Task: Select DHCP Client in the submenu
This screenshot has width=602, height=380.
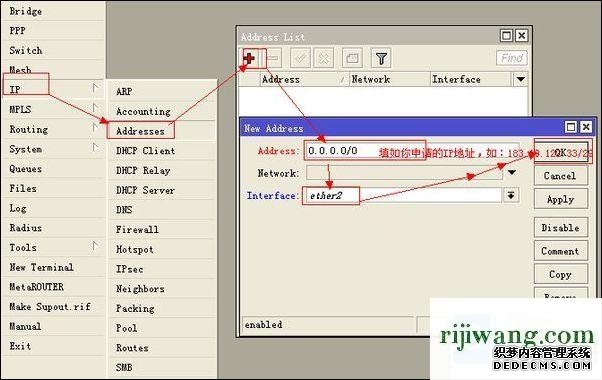Action: (x=162, y=150)
